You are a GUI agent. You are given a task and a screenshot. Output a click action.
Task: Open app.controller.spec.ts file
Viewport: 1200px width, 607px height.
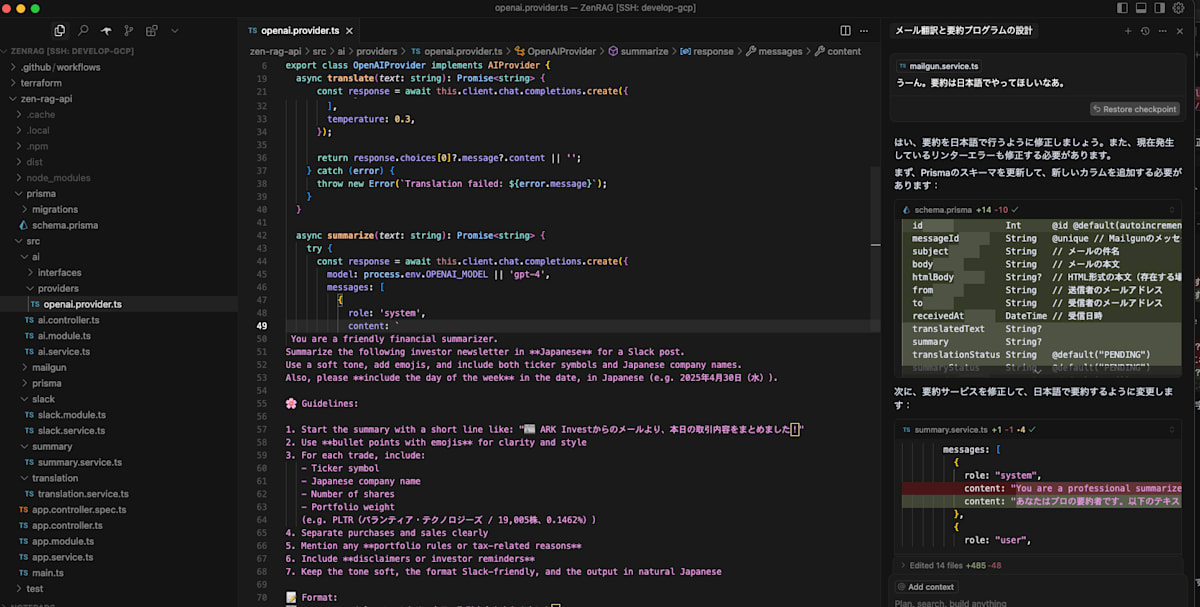119,509
